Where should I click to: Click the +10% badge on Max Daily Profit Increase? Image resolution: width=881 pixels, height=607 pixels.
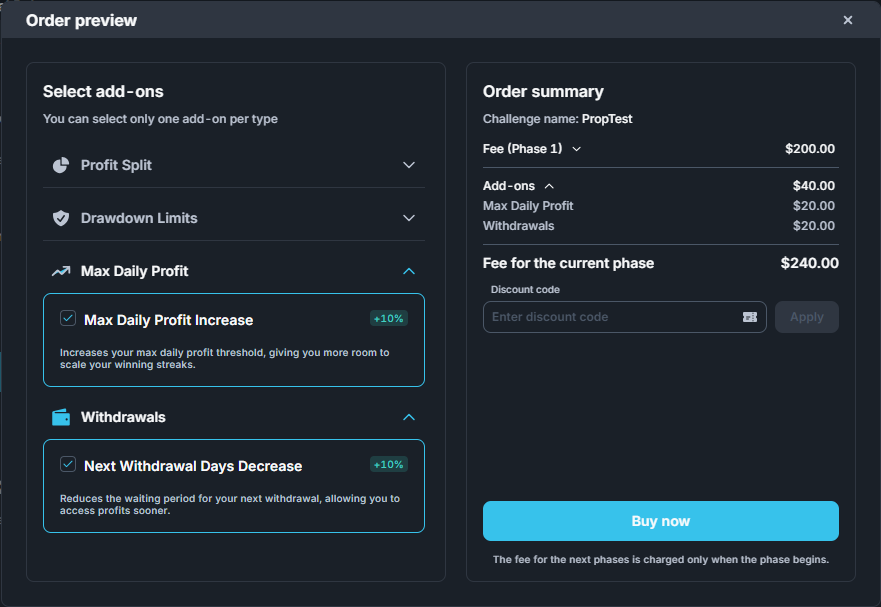point(388,319)
